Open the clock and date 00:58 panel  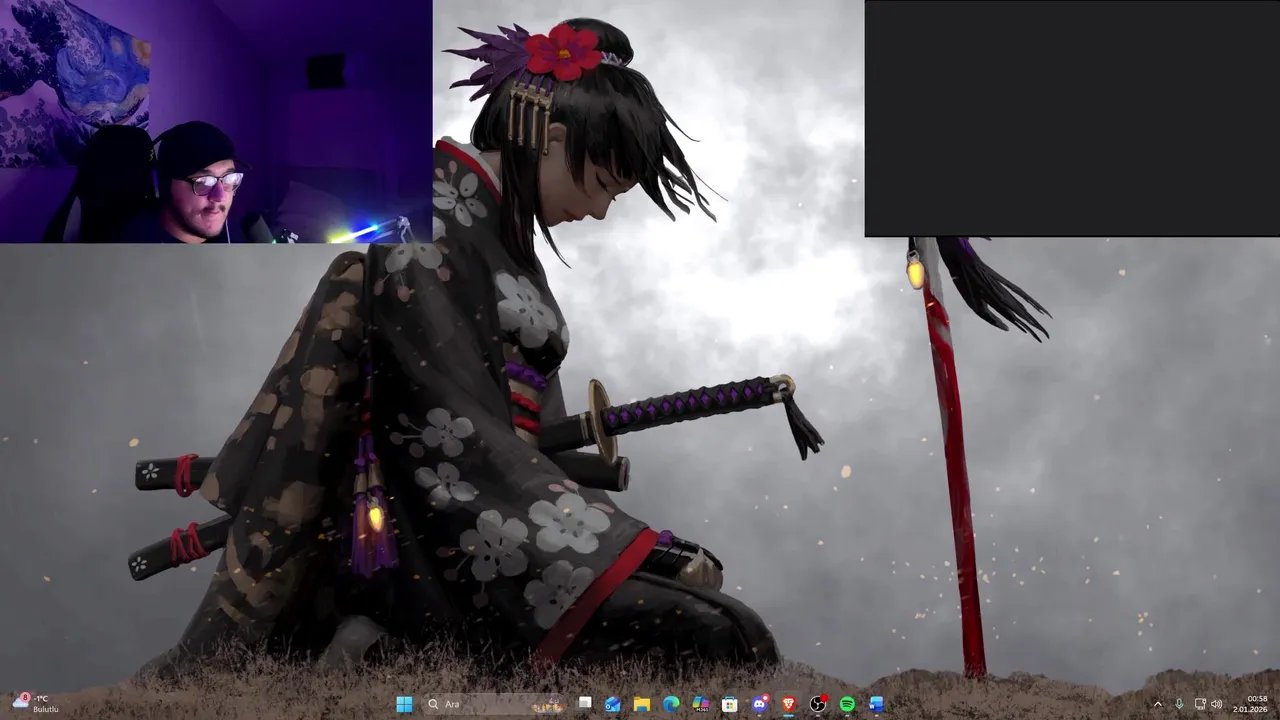click(x=1251, y=704)
